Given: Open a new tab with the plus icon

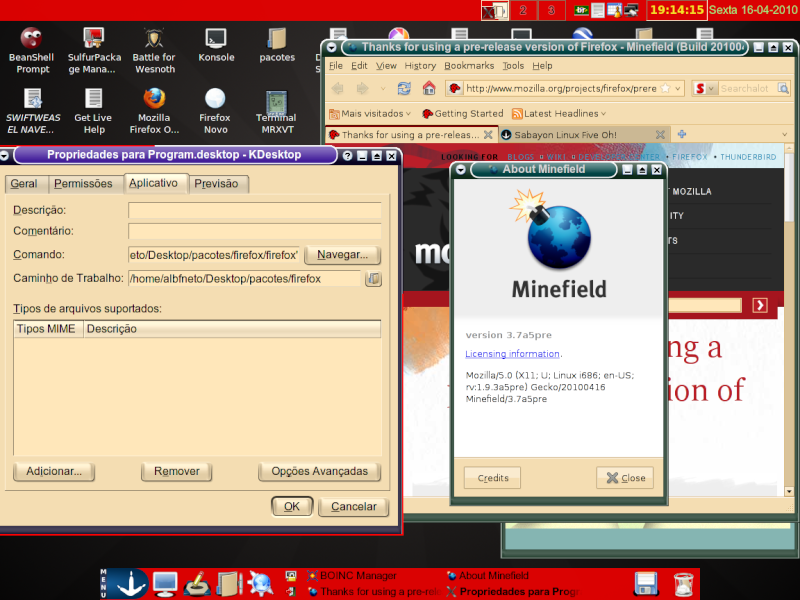Looking at the screenshot, I should click(682, 134).
